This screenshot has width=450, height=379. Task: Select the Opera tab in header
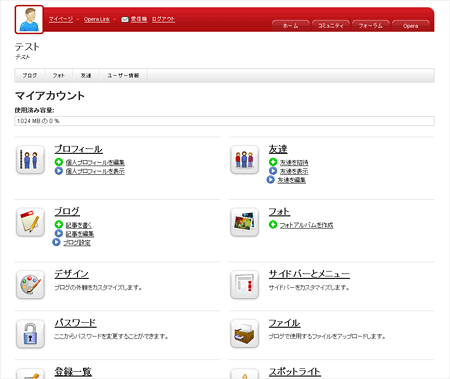click(x=411, y=26)
